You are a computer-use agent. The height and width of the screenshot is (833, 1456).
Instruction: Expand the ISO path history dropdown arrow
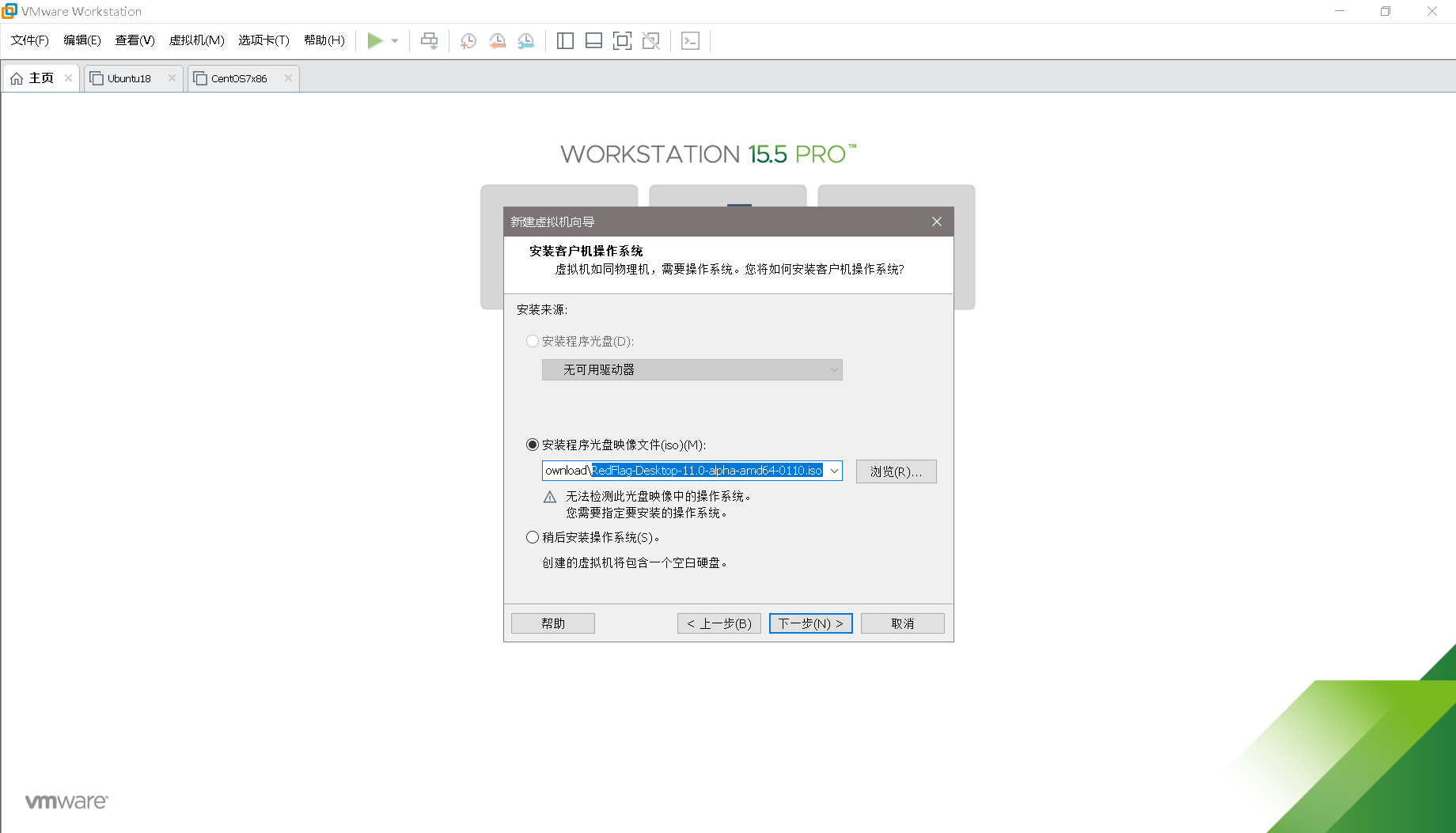click(834, 471)
